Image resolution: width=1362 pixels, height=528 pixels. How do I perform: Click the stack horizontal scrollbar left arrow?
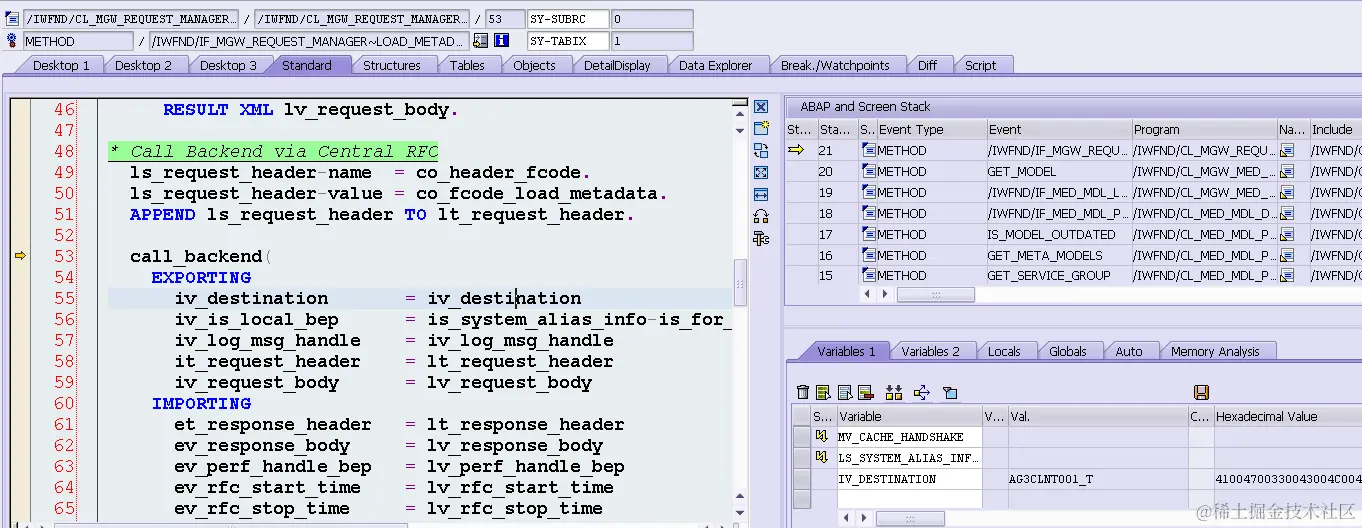coord(867,295)
